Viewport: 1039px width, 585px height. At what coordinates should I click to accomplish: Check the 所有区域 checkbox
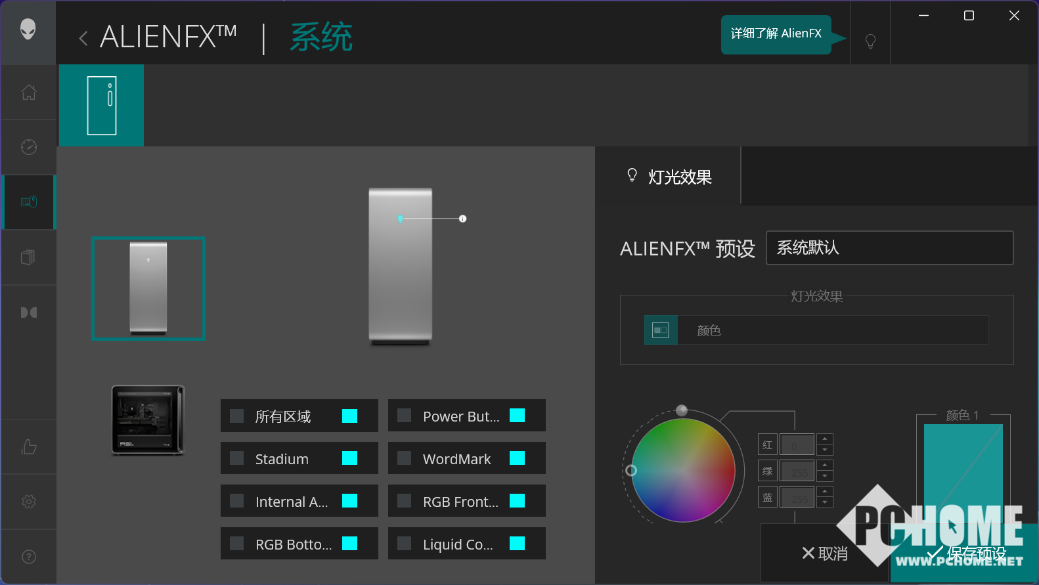[237, 416]
